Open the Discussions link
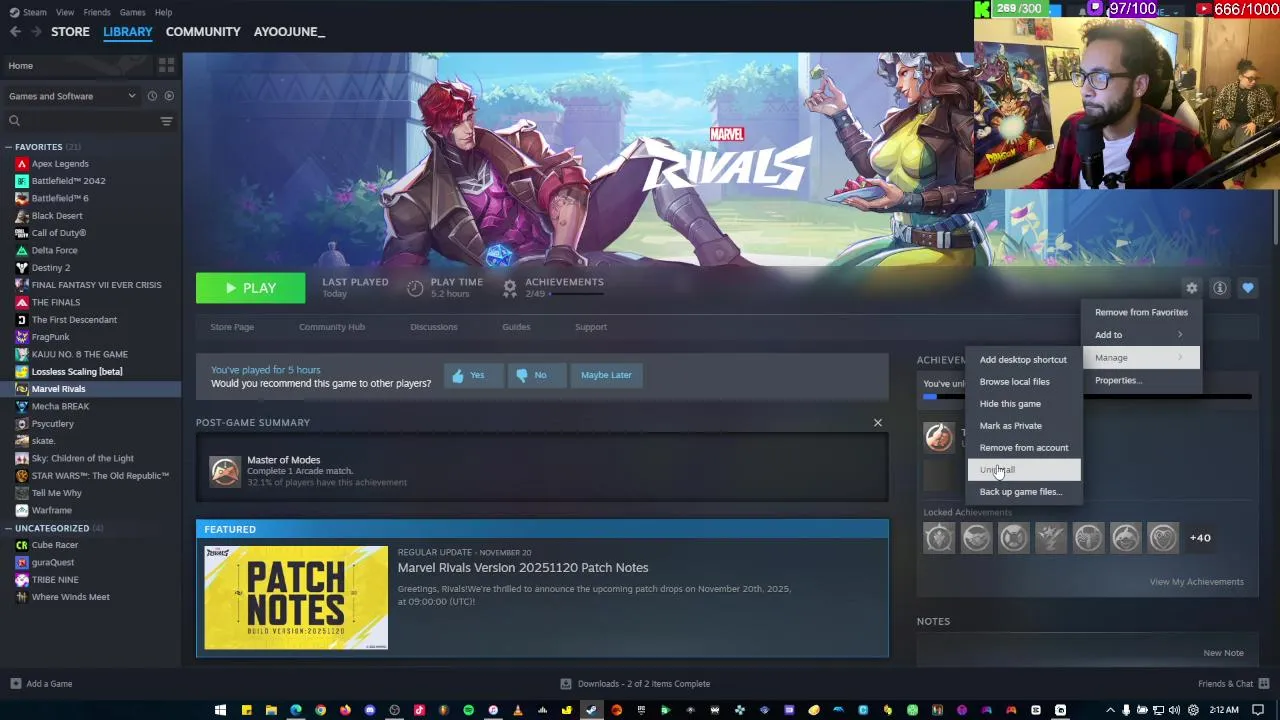 (434, 327)
